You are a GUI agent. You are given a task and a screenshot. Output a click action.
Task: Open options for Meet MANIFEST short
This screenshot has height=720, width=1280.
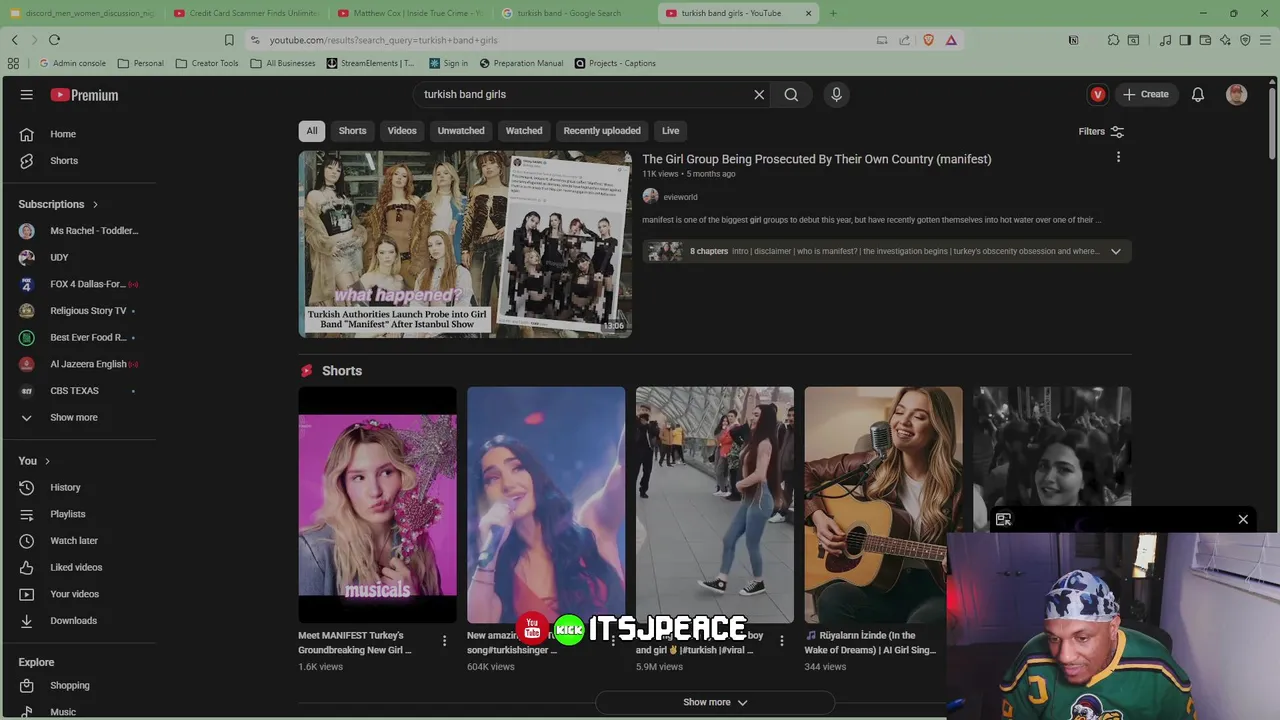(445, 640)
